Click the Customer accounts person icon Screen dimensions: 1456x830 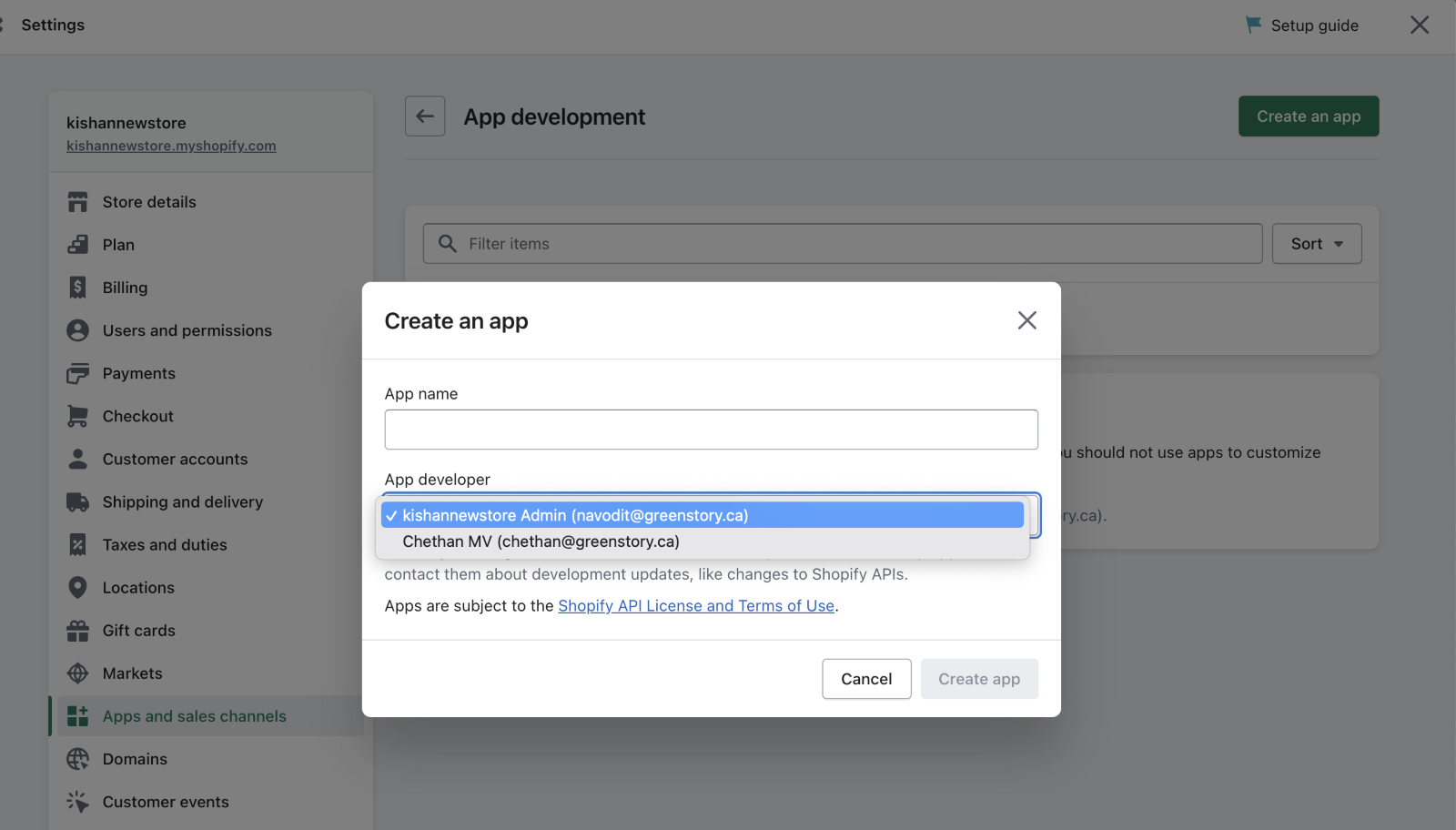pyautogui.click(x=78, y=459)
